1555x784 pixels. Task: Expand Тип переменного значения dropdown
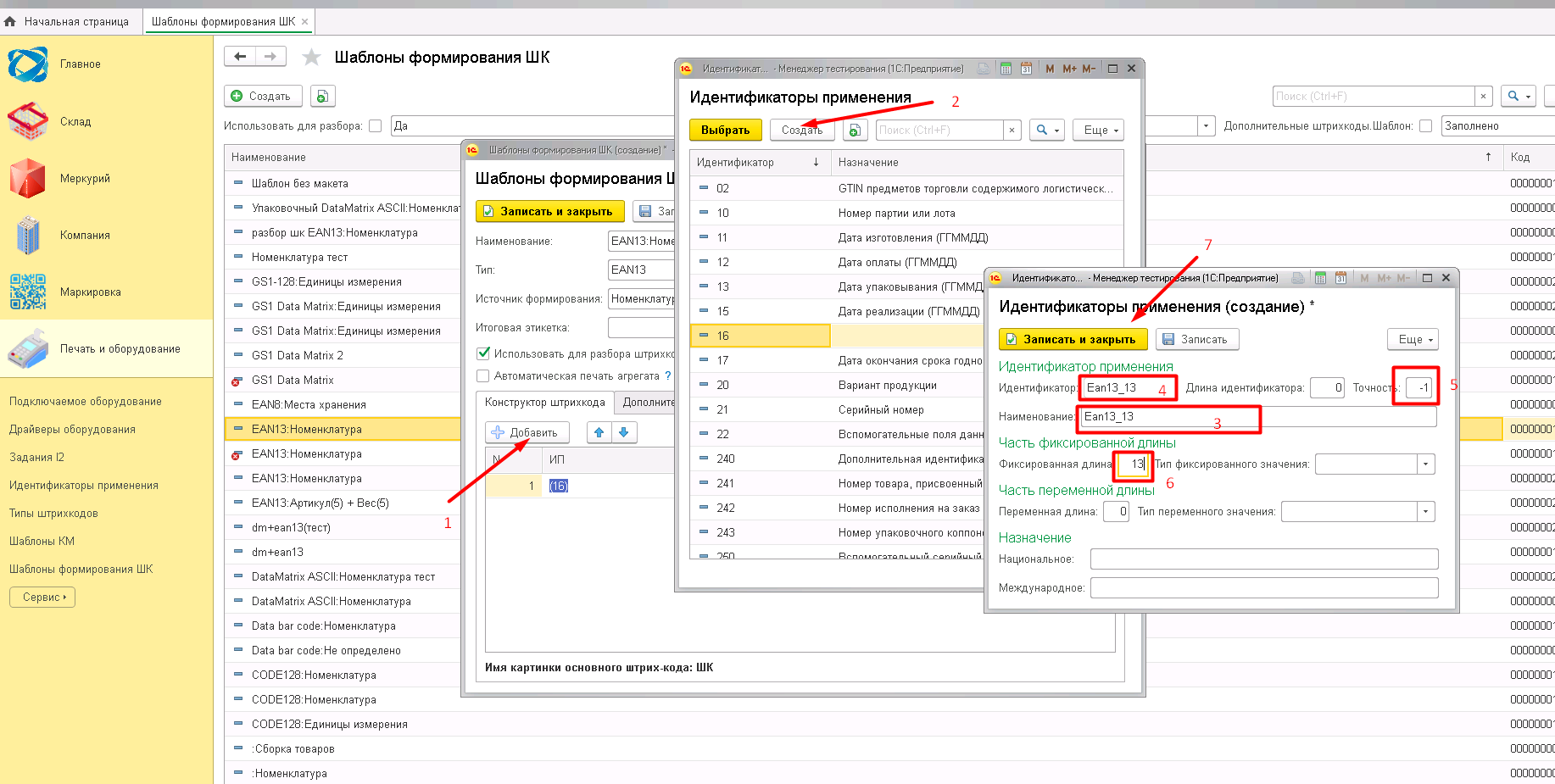pos(1426,511)
